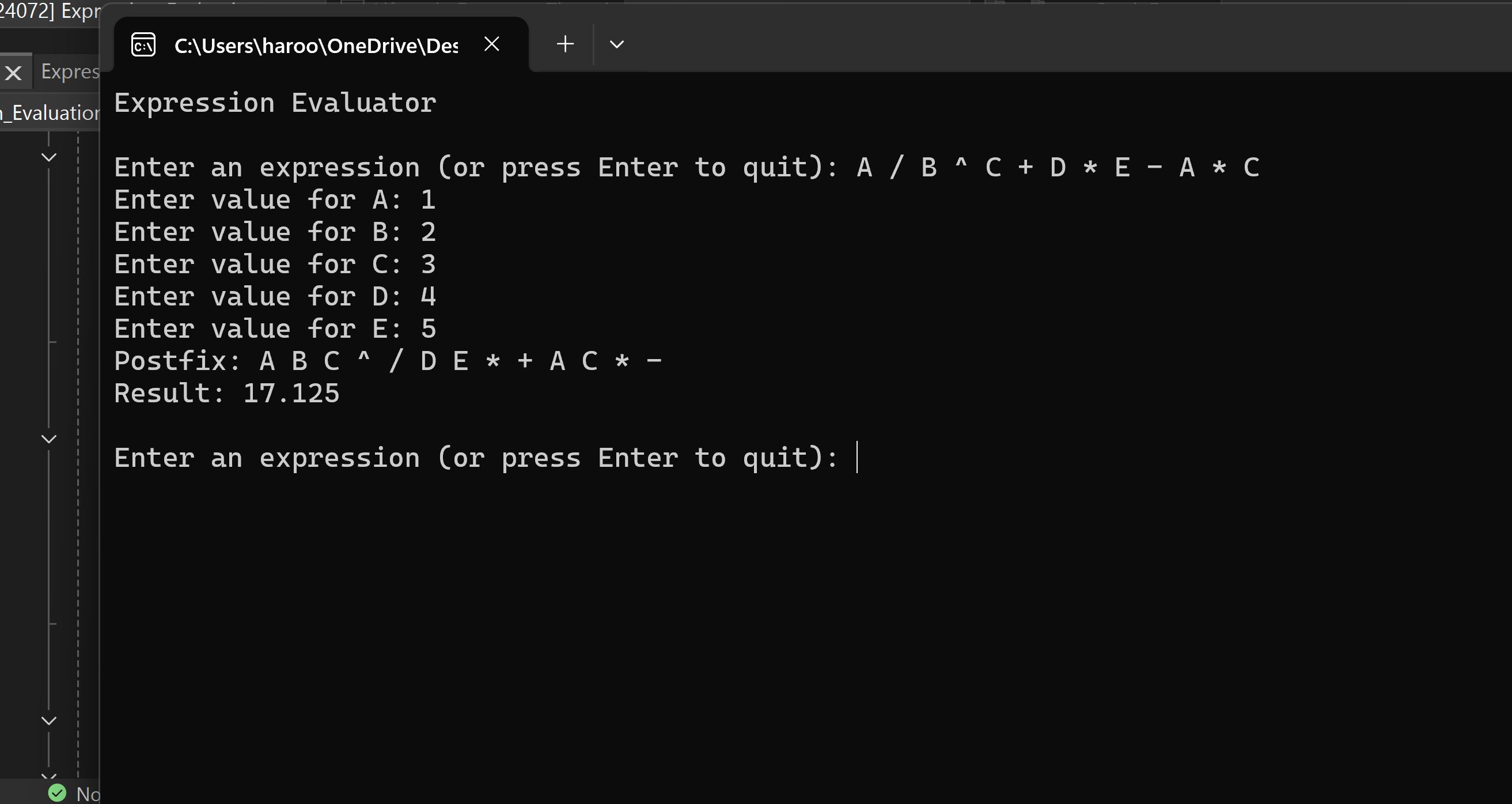Click the Result: 17.125 output line
1512x804 pixels.
pos(226,393)
